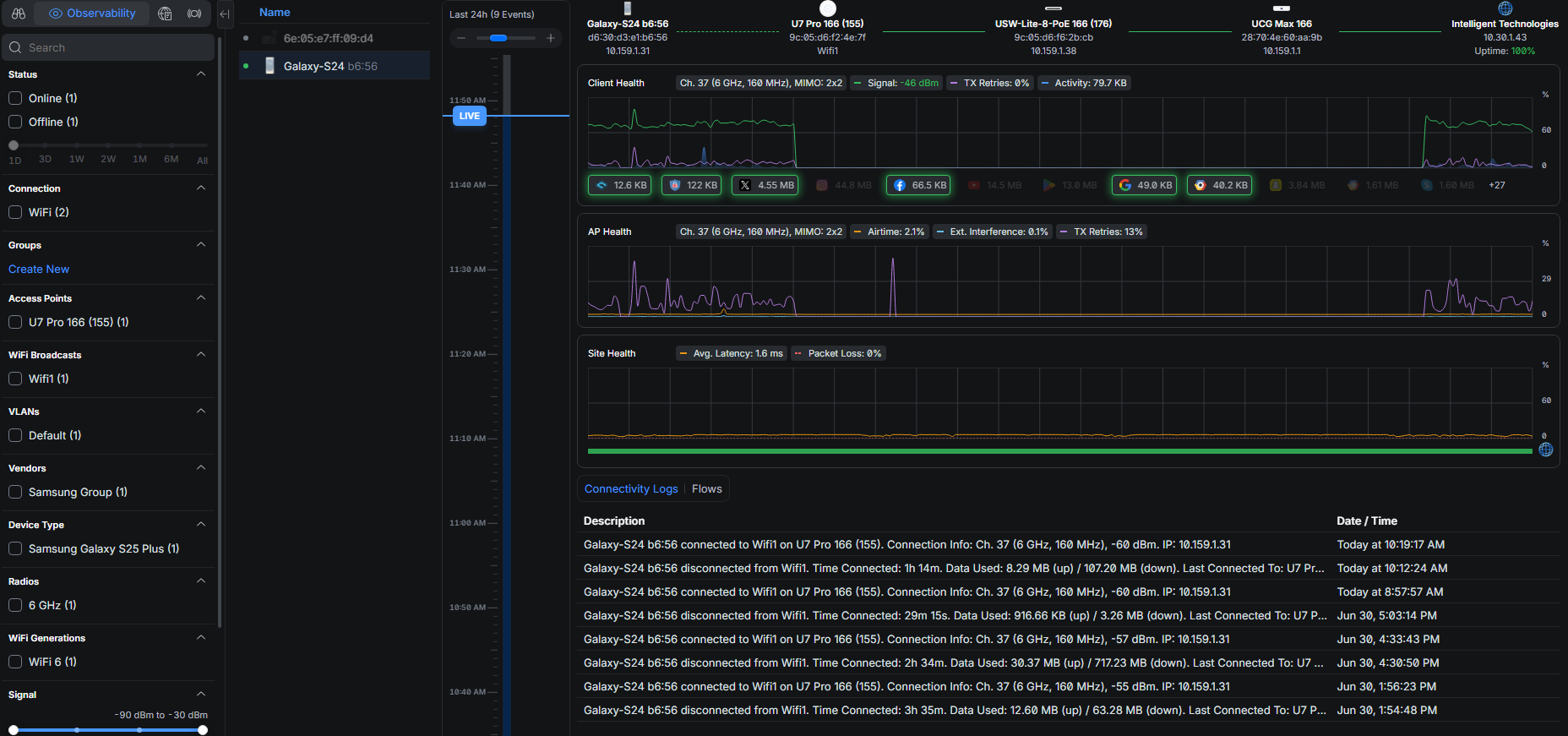Click the USW-Lite-8-PoE 166 topology icon
This screenshot has height=736, width=1568.
point(1053,8)
